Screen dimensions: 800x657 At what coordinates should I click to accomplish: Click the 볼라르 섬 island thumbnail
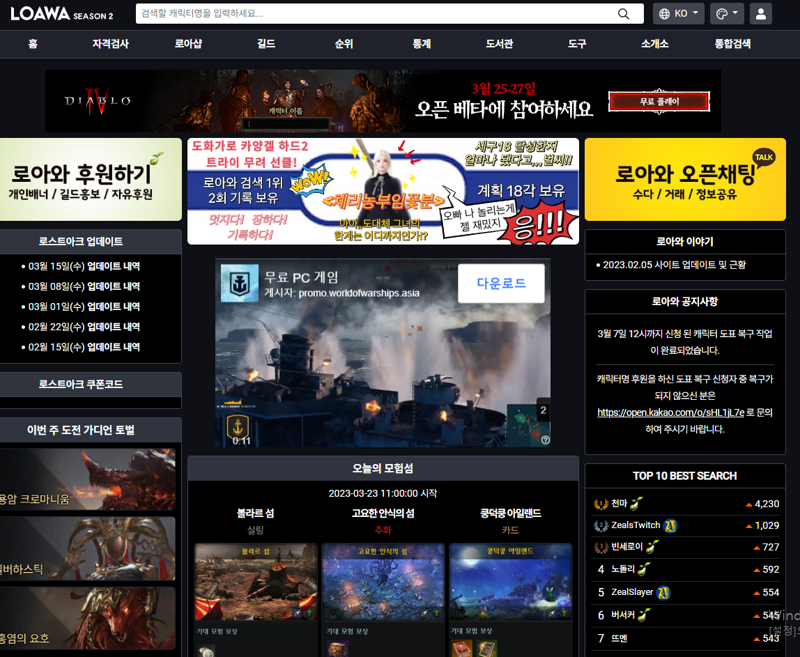256,582
